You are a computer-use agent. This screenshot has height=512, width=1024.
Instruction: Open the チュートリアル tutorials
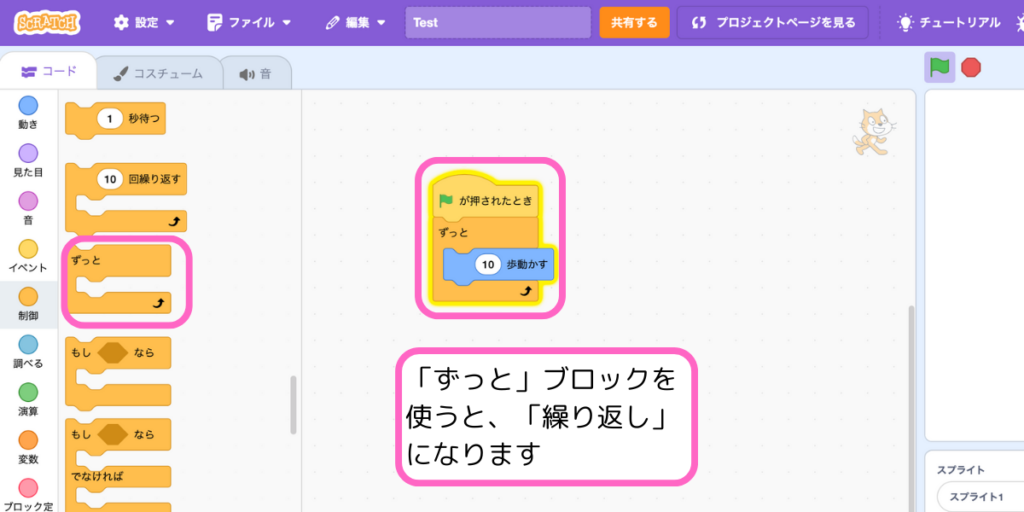point(948,23)
